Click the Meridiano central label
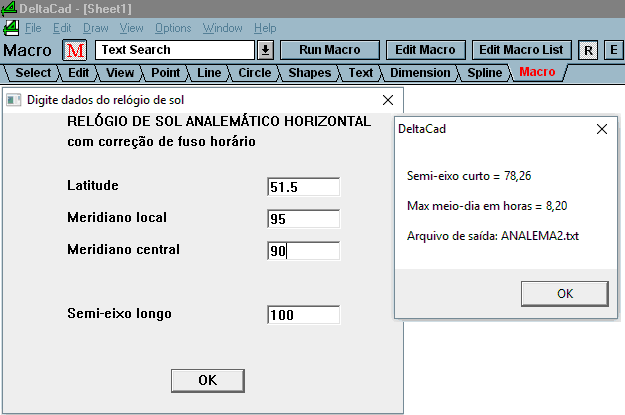625x415 pixels. (x=123, y=249)
